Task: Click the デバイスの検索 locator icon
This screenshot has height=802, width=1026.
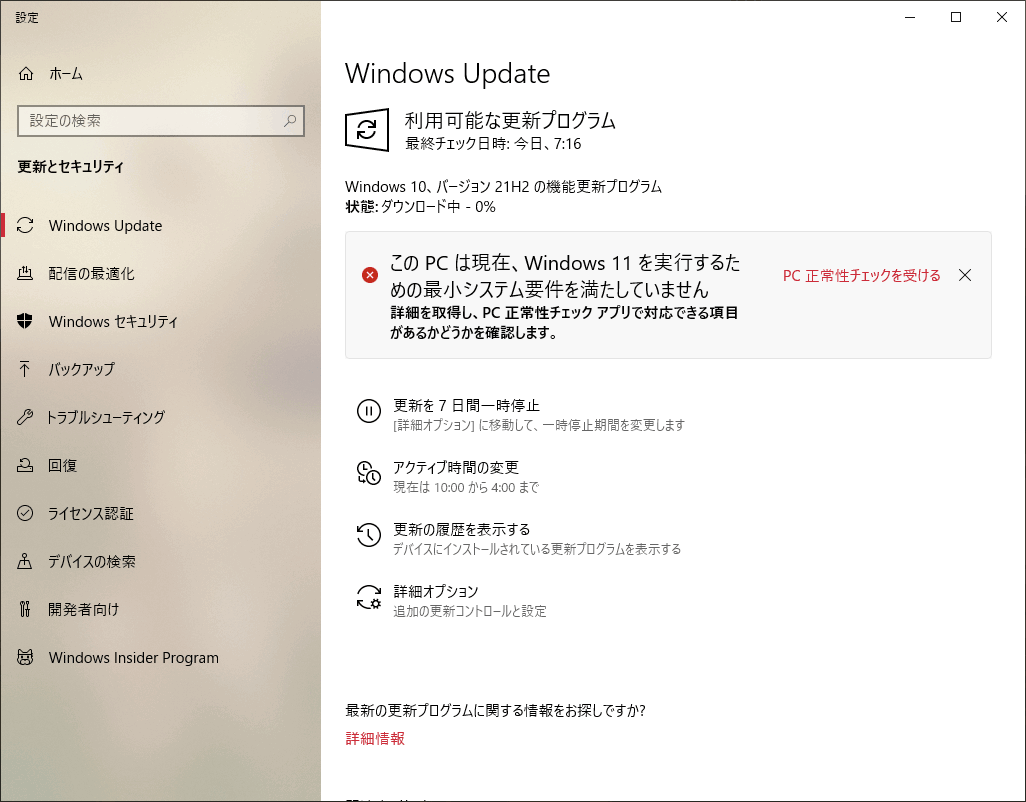Action: tap(25, 561)
